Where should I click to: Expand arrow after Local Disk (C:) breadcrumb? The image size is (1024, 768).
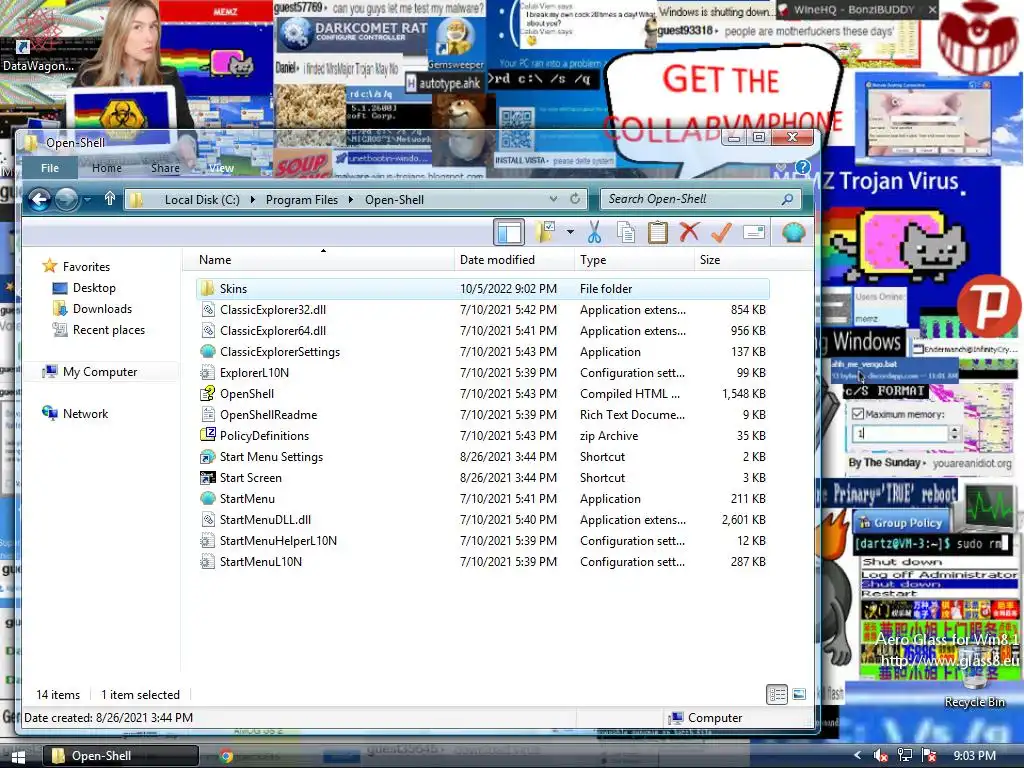[253, 199]
